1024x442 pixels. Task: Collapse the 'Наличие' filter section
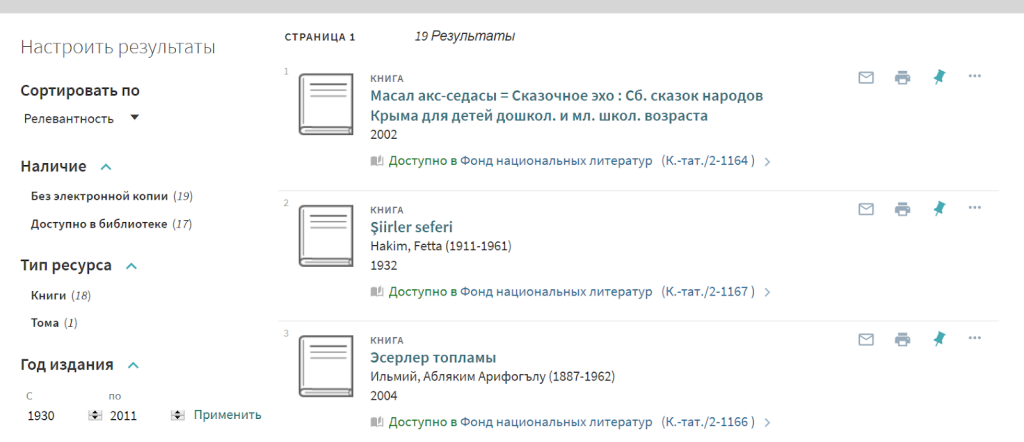pos(106,167)
